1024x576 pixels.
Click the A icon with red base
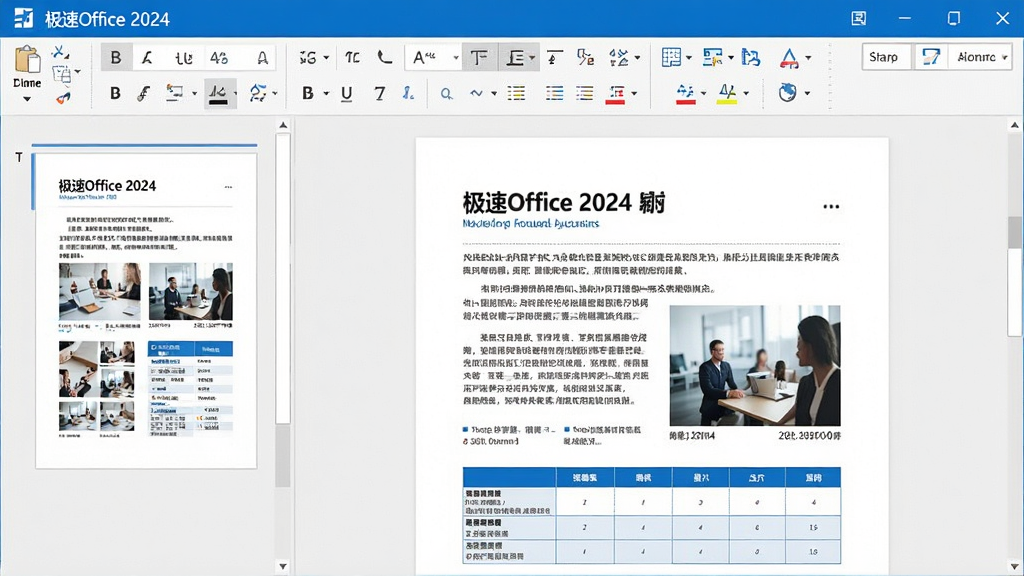point(789,58)
